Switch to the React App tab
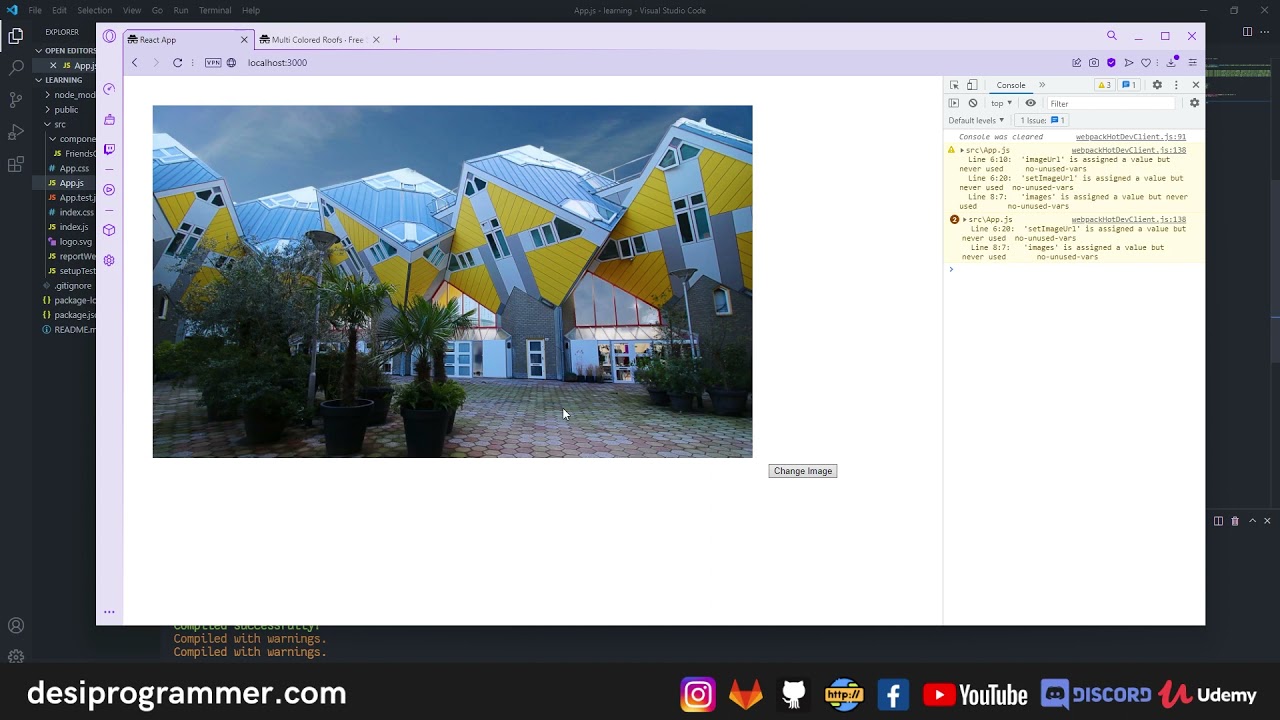 pos(188,40)
